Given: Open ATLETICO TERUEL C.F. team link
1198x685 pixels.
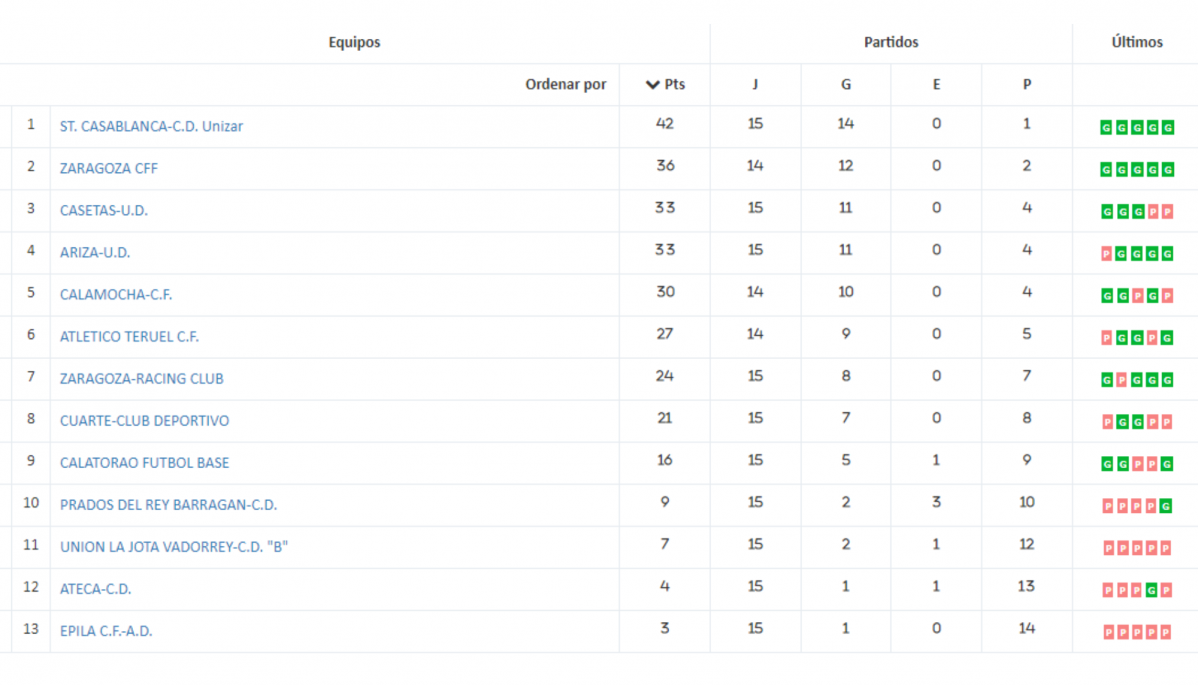Looking at the screenshot, I should 129,336.
